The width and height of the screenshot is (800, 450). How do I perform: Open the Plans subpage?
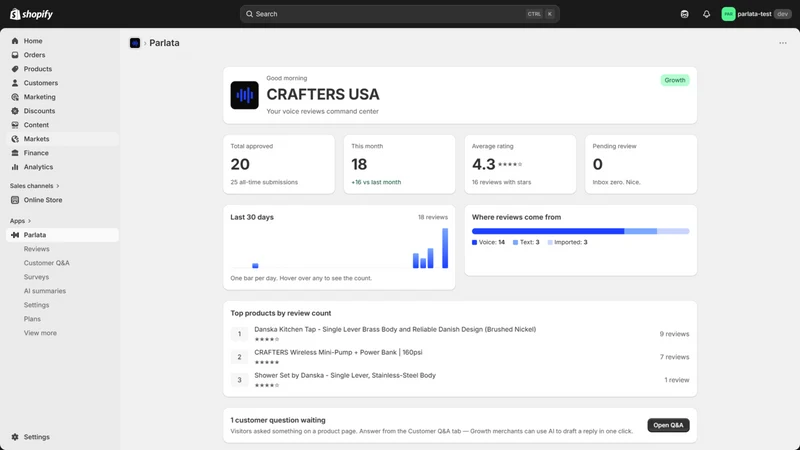click(32, 319)
